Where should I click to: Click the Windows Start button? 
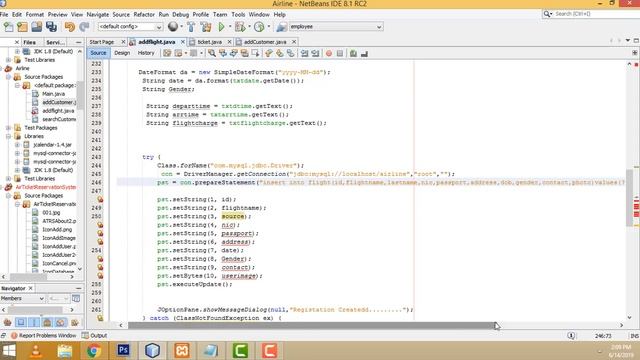click(8, 350)
